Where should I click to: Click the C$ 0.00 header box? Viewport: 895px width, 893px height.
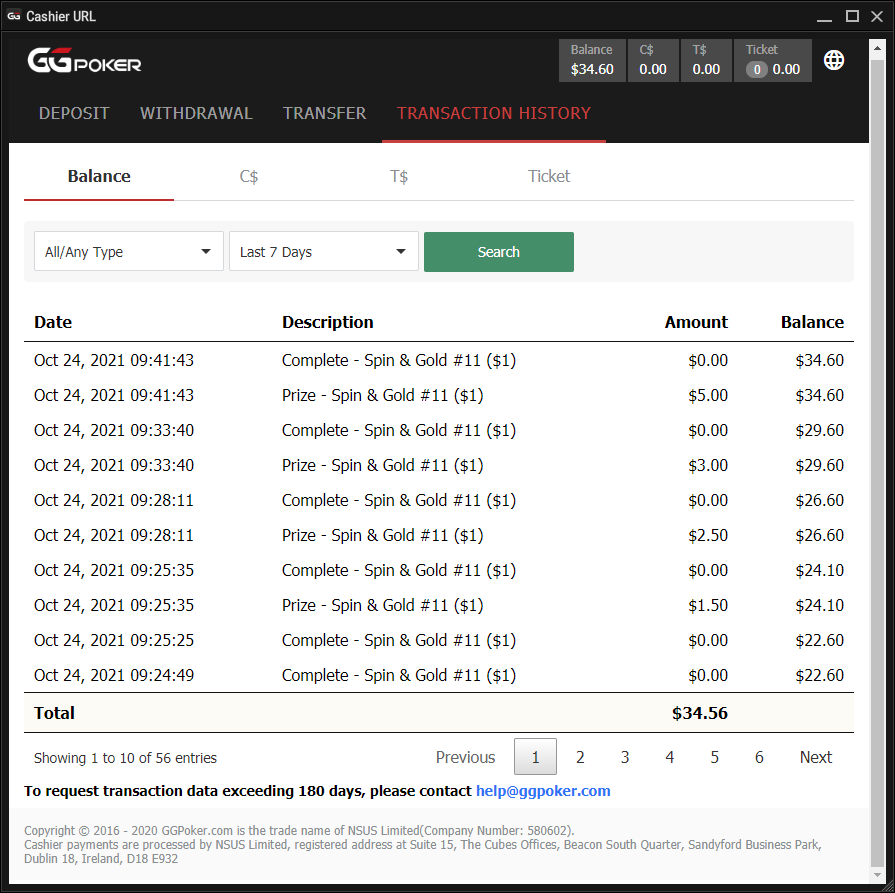click(x=653, y=61)
